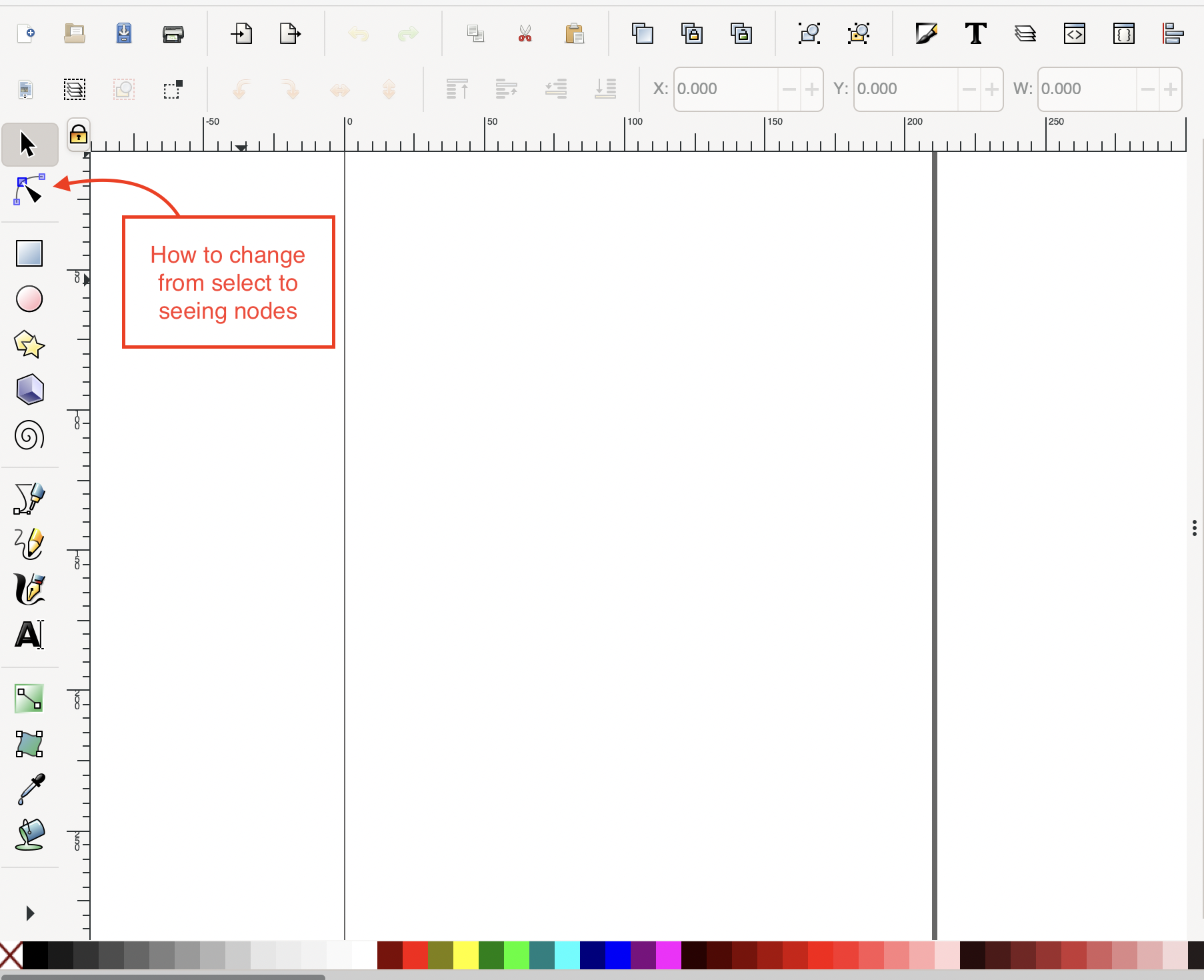Select the Star tool

pyautogui.click(x=29, y=344)
